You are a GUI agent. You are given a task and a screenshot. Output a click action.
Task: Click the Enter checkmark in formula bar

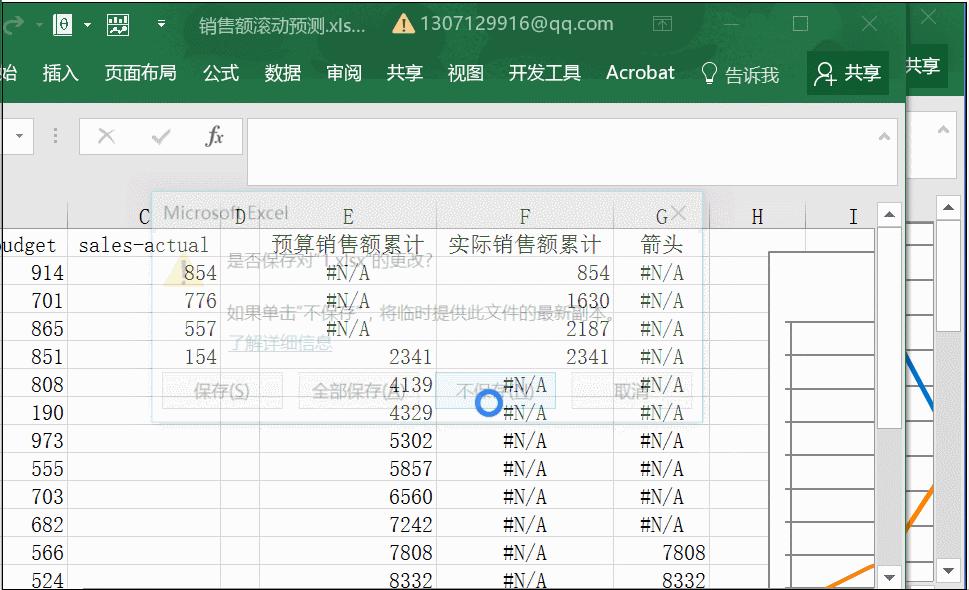(x=157, y=135)
